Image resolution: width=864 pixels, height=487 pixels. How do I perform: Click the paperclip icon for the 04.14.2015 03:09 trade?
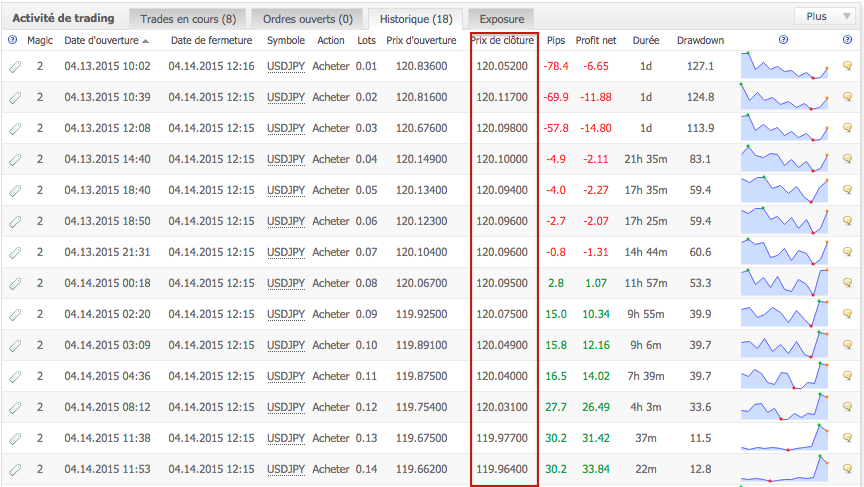click(x=14, y=345)
